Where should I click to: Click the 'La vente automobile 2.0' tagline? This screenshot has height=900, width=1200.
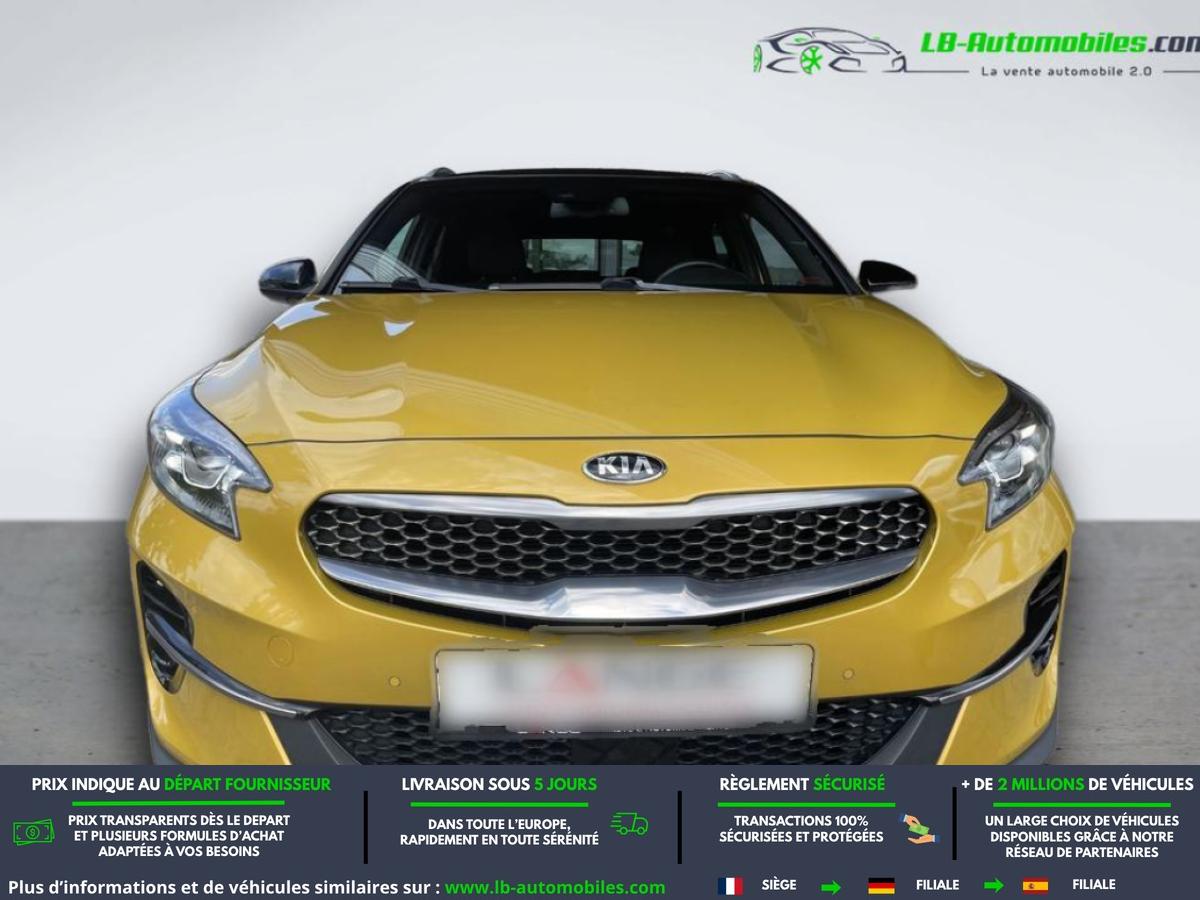tap(1066, 71)
